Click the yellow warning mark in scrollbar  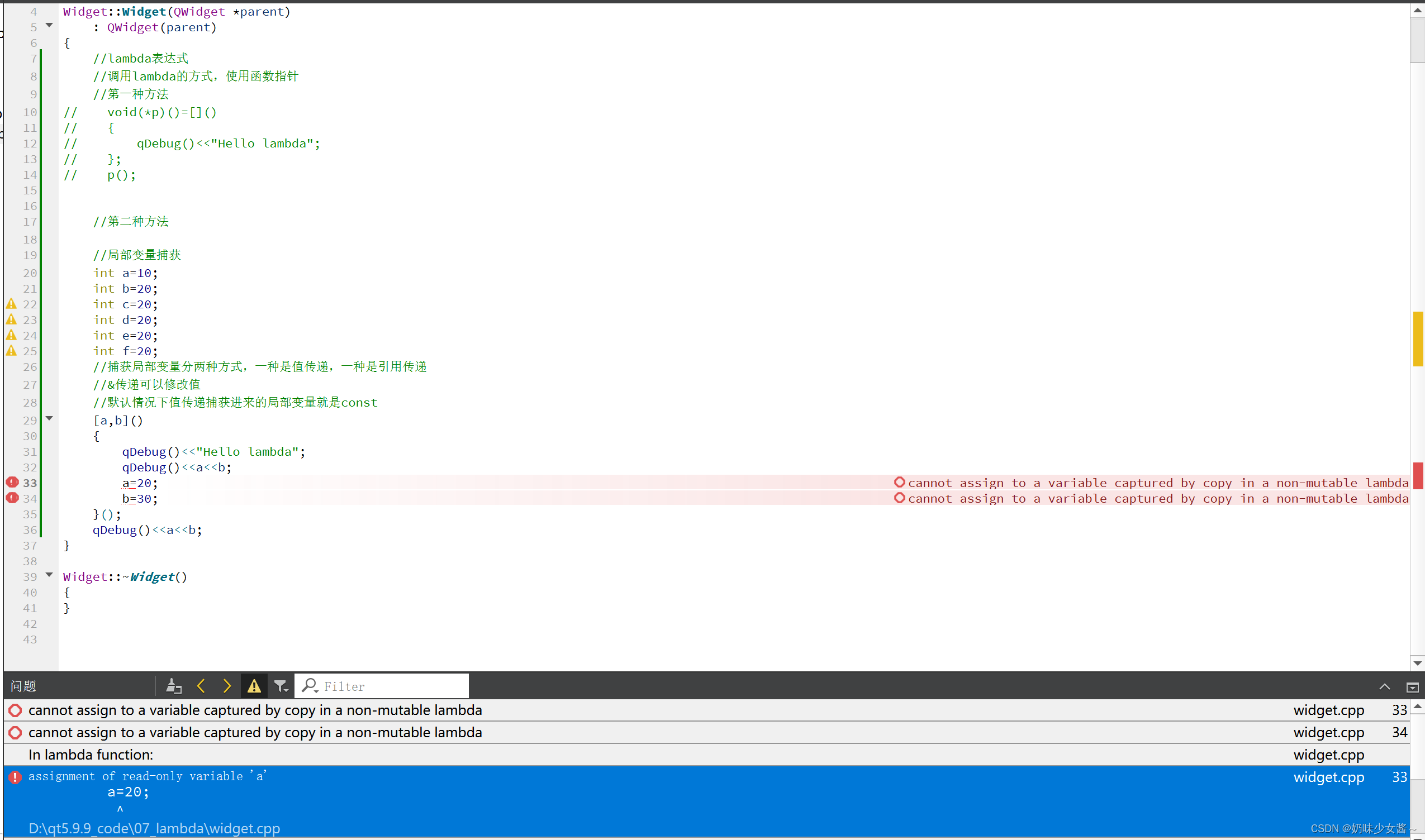tap(1418, 339)
